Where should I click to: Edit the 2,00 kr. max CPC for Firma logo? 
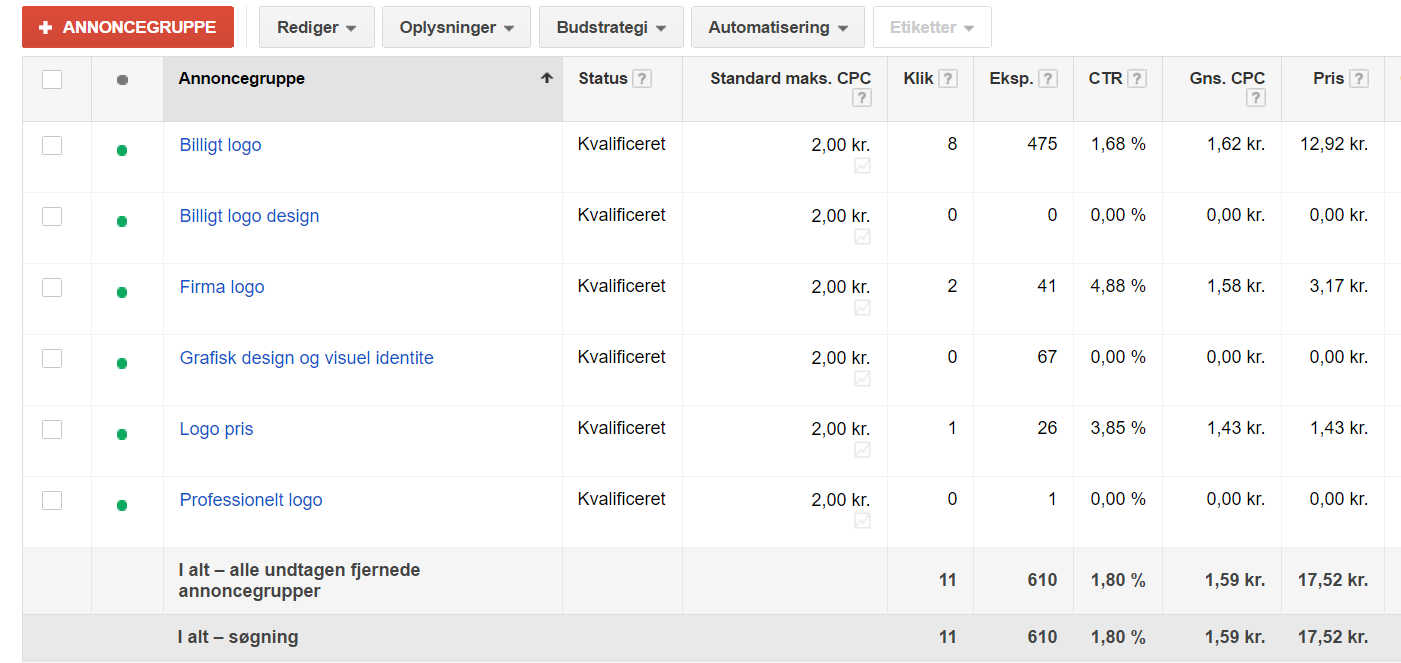click(x=840, y=287)
